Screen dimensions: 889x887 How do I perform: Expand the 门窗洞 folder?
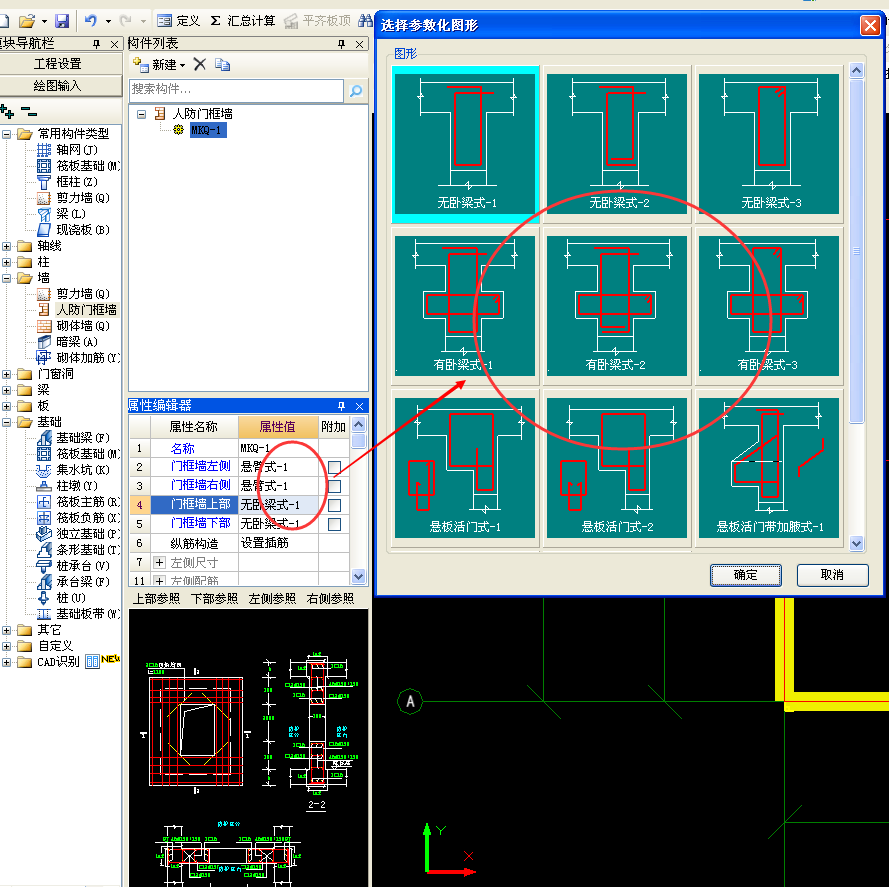pos(6,374)
